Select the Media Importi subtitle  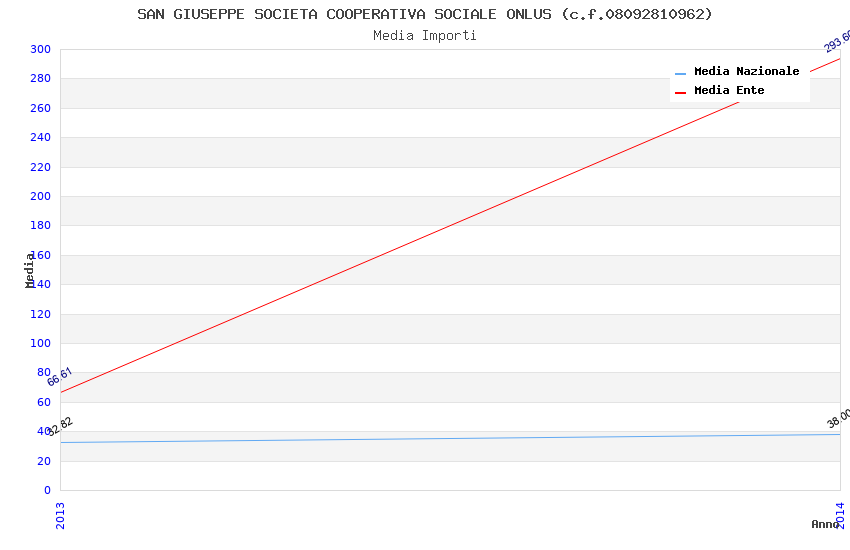tap(424, 36)
